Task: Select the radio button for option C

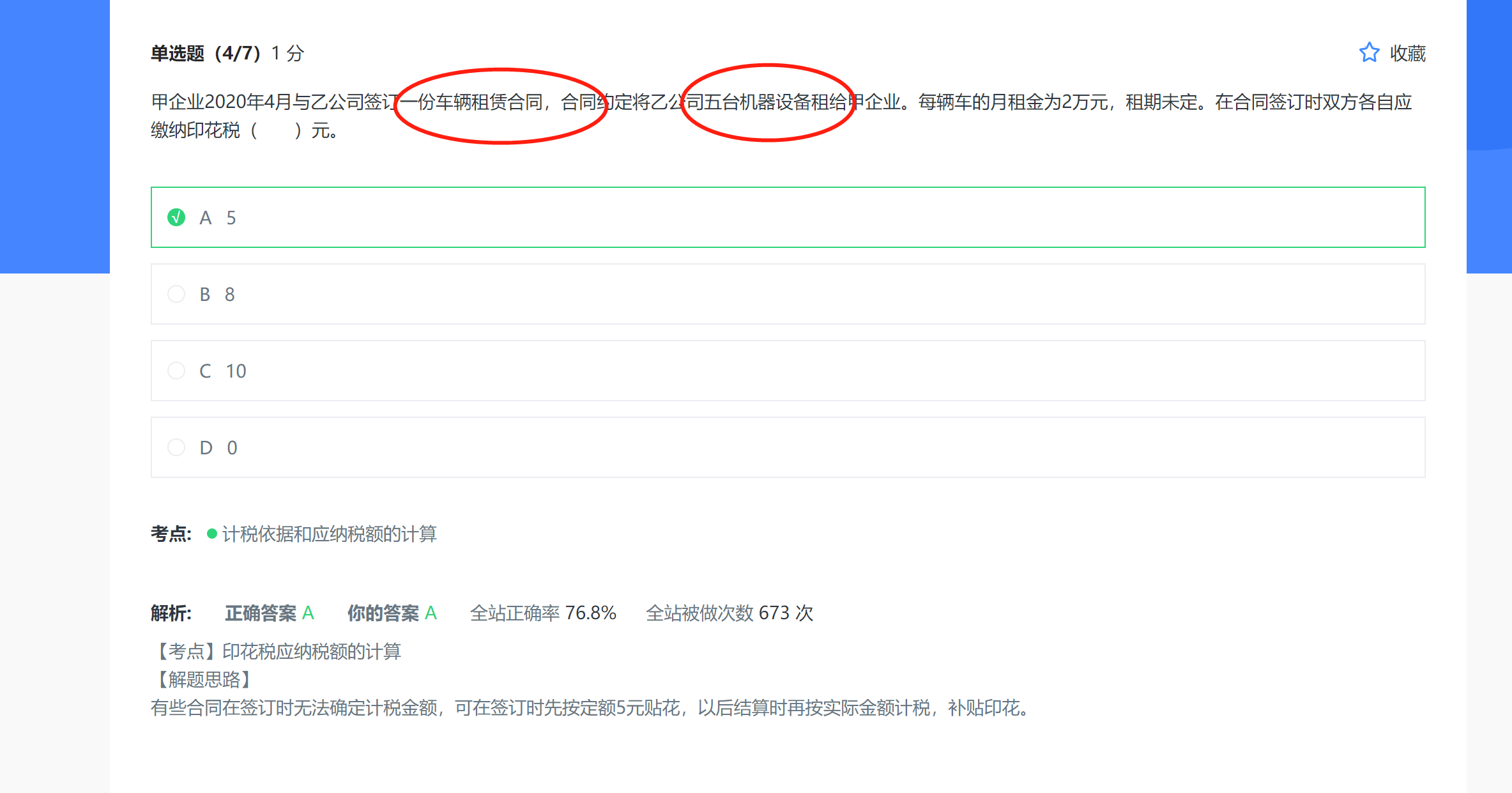Action: click(176, 371)
